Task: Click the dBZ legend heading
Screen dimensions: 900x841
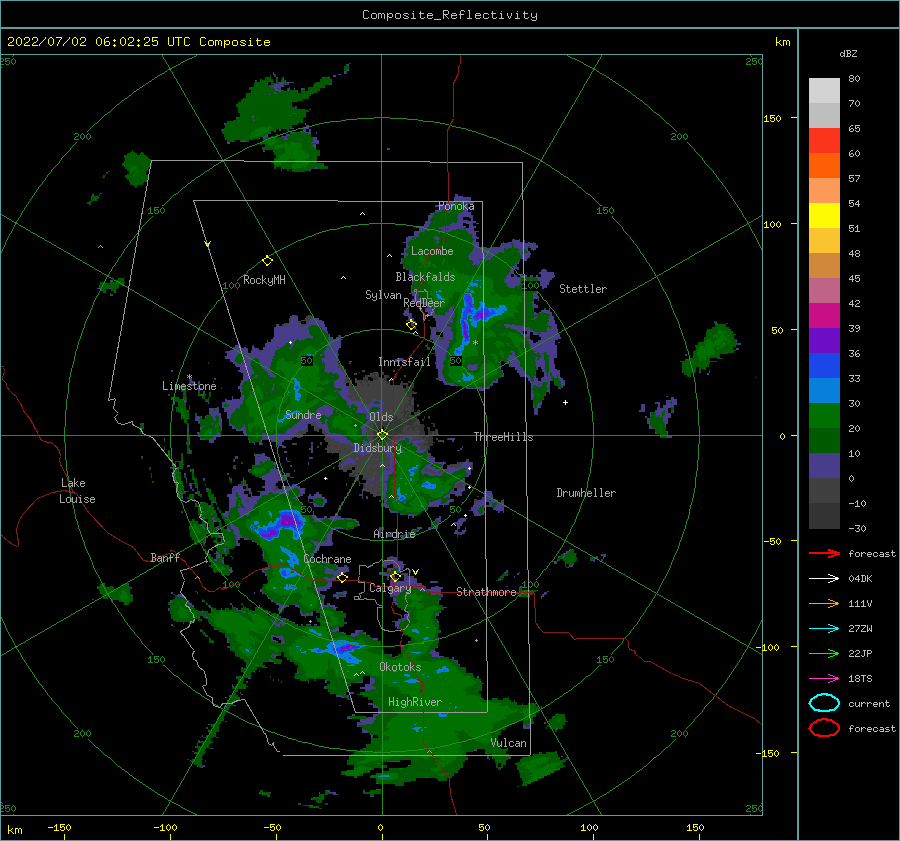Action: (x=848, y=53)
